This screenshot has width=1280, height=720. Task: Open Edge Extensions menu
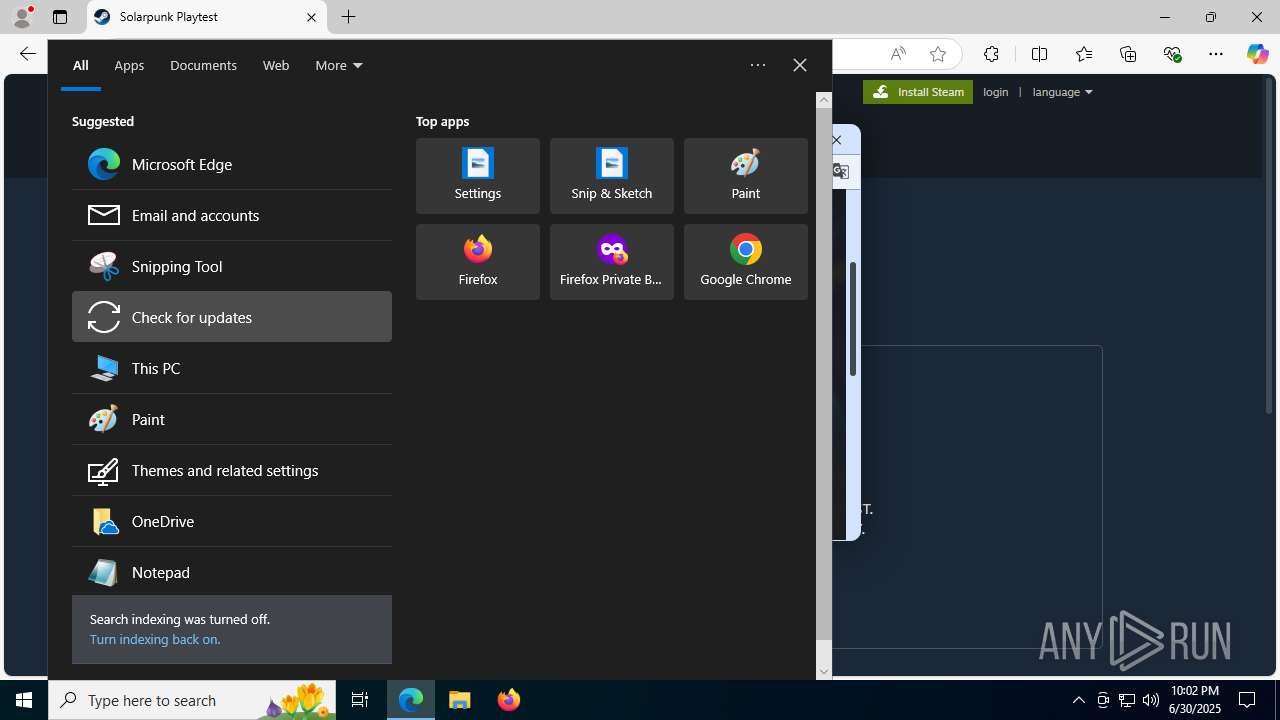coord(991,54)
